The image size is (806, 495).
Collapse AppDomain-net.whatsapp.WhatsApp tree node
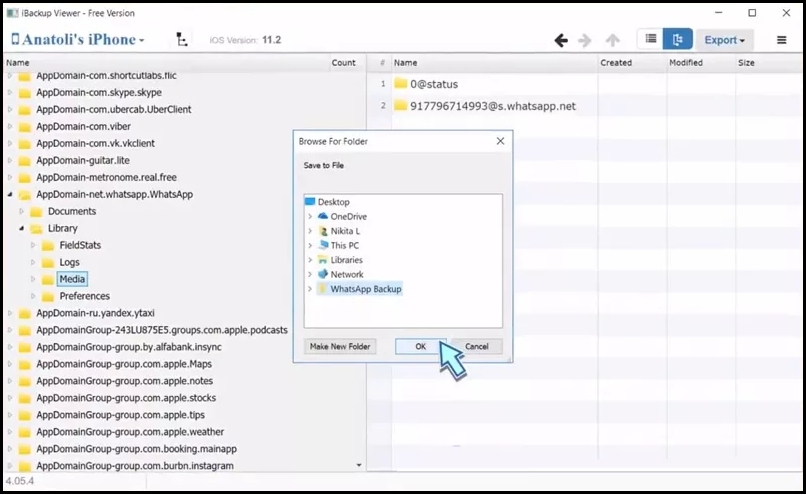tap(10, 194)
